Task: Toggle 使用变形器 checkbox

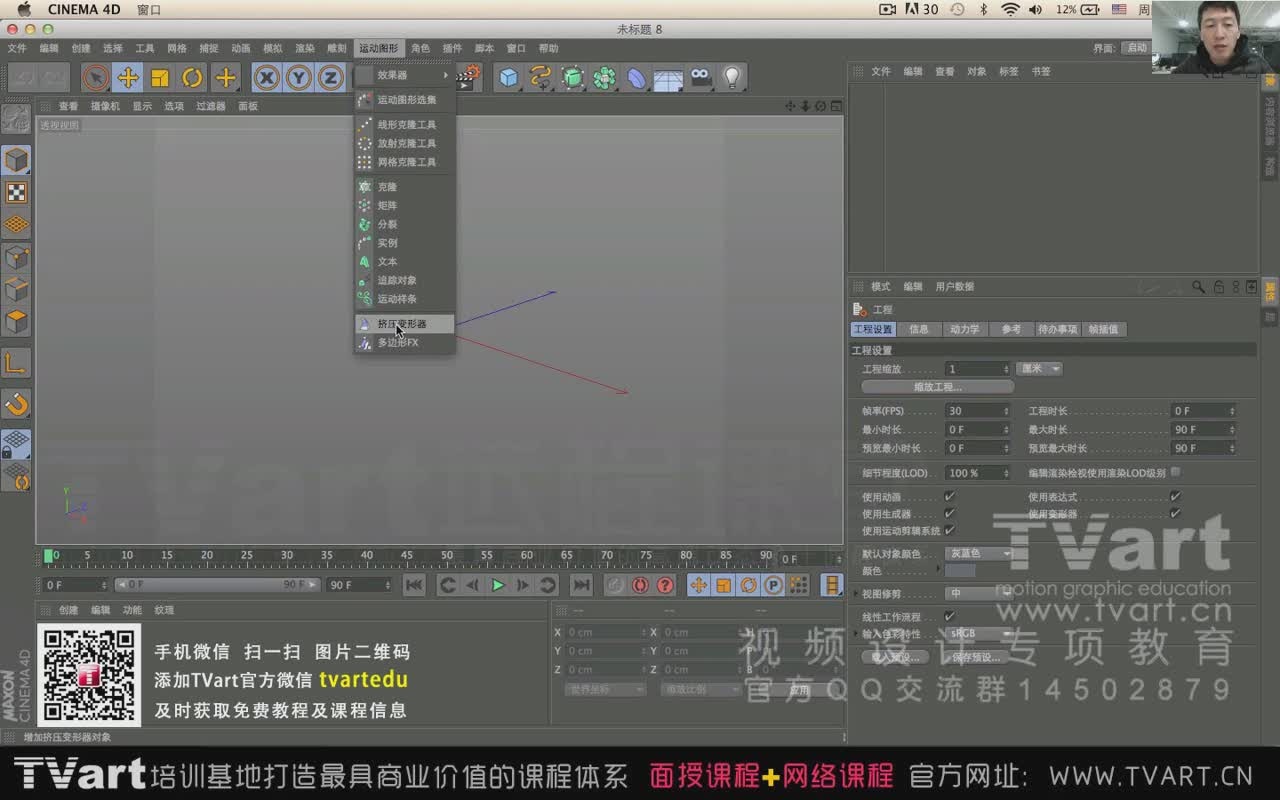Action: 1175,514
